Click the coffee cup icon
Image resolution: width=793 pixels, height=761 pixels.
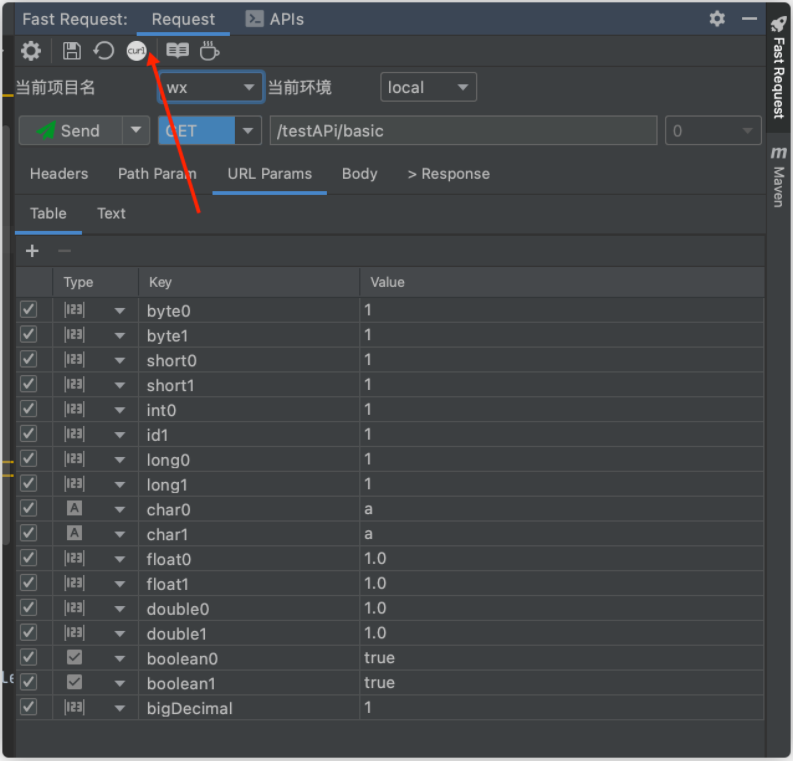(x=209, y=51)
